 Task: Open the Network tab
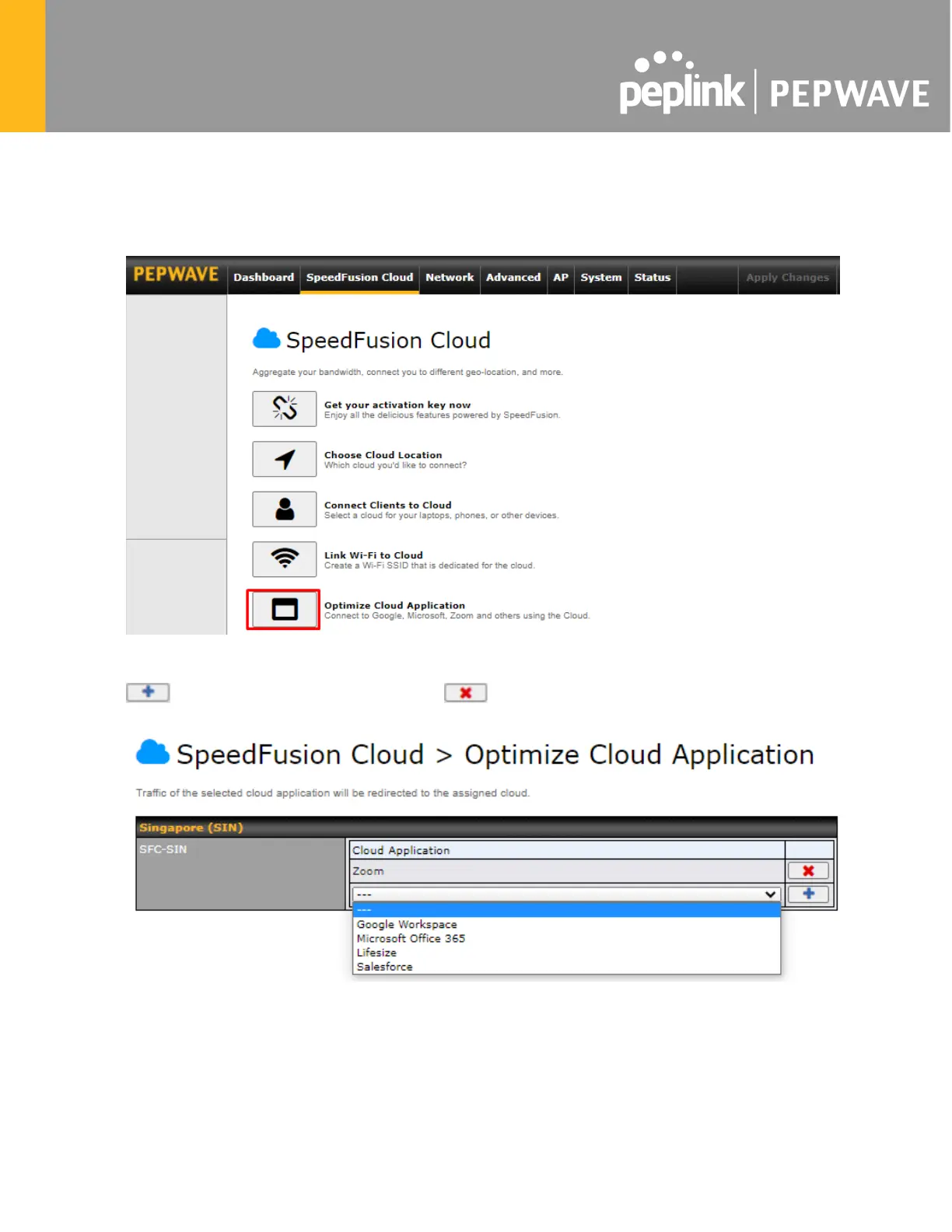pyautogui.click(x=450, y=277)
